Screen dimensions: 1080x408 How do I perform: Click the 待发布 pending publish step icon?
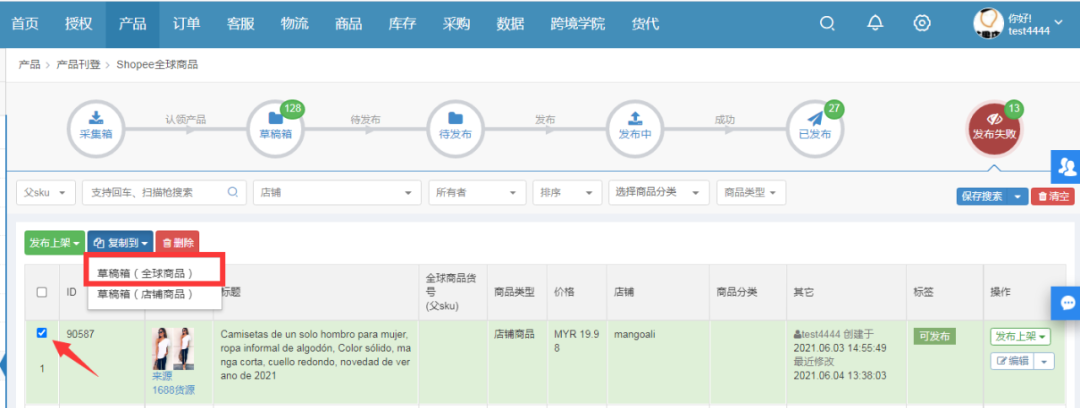point(455,127)
